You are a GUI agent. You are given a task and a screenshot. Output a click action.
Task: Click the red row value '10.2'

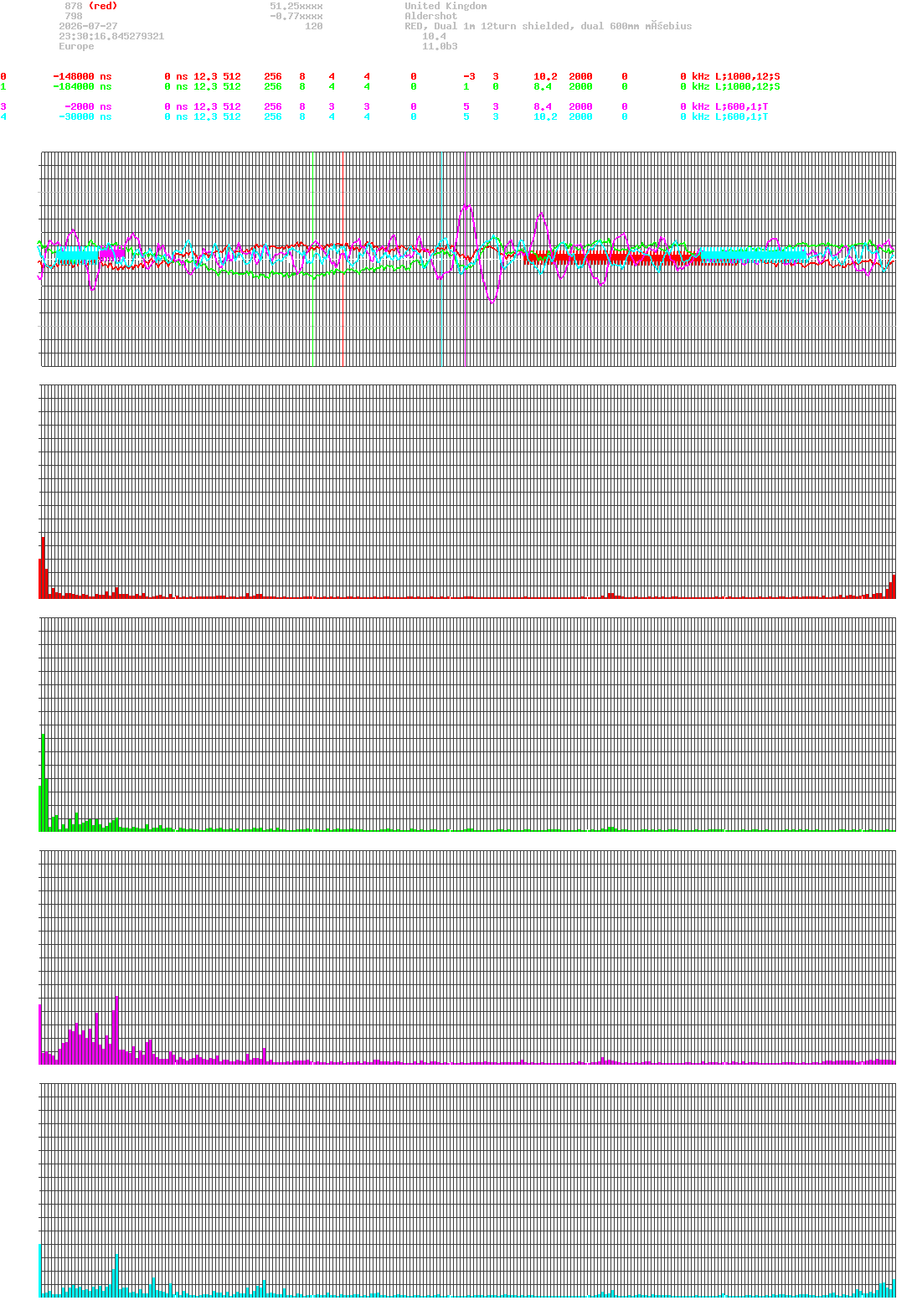click(545, 76)
